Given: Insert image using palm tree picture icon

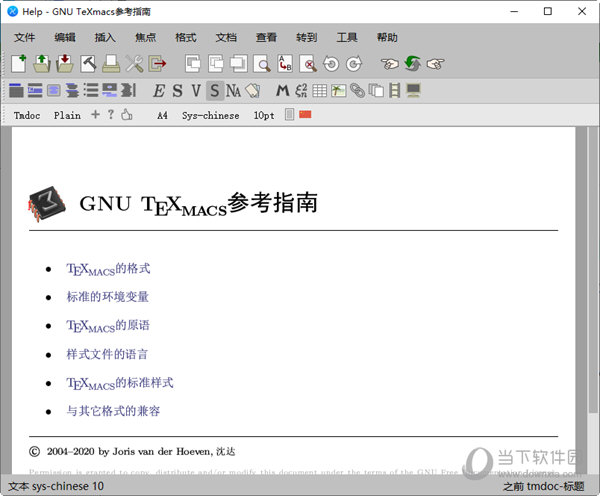Looking at the screenshot, I should pos(339,91).
